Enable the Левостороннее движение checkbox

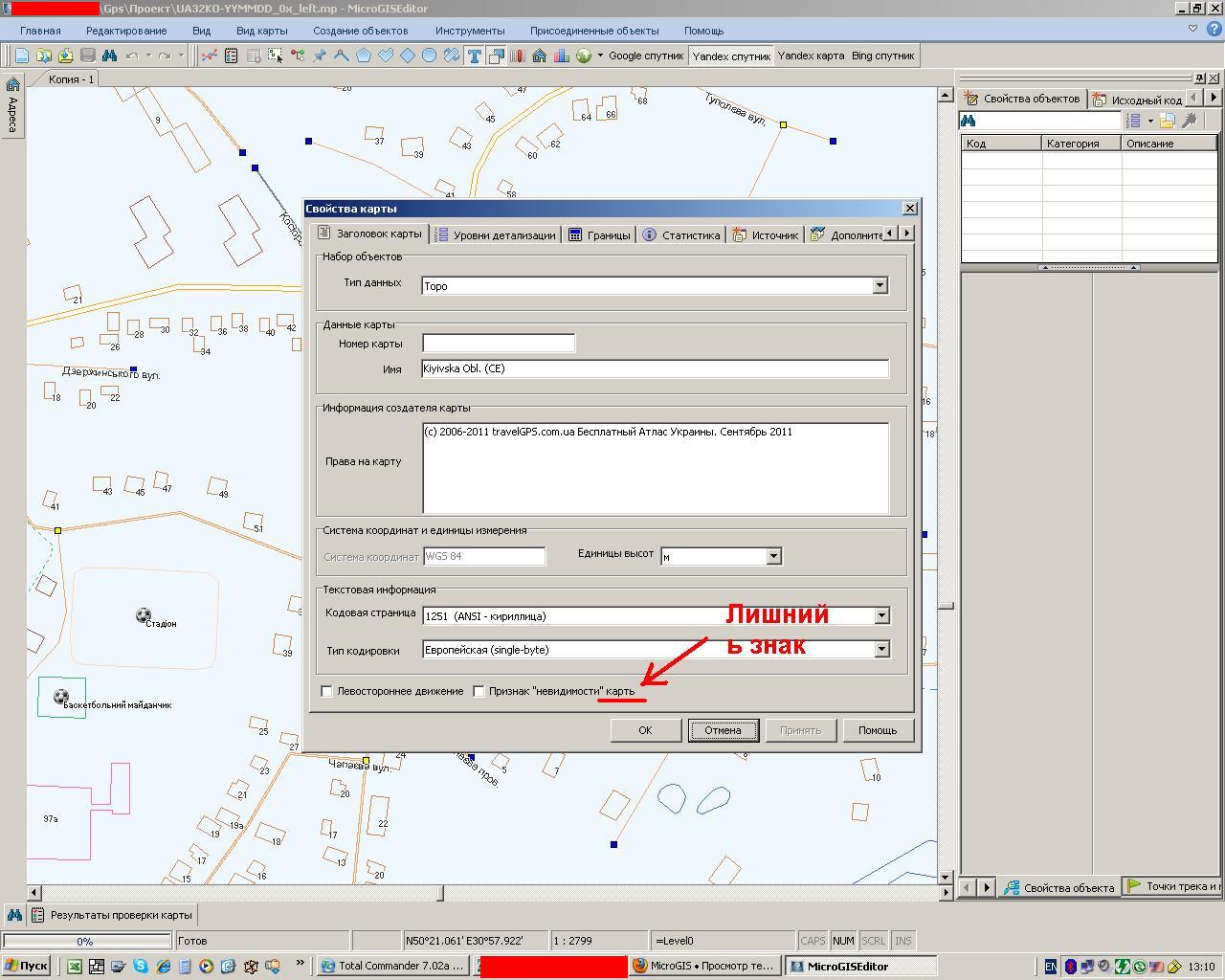(327, 691)
